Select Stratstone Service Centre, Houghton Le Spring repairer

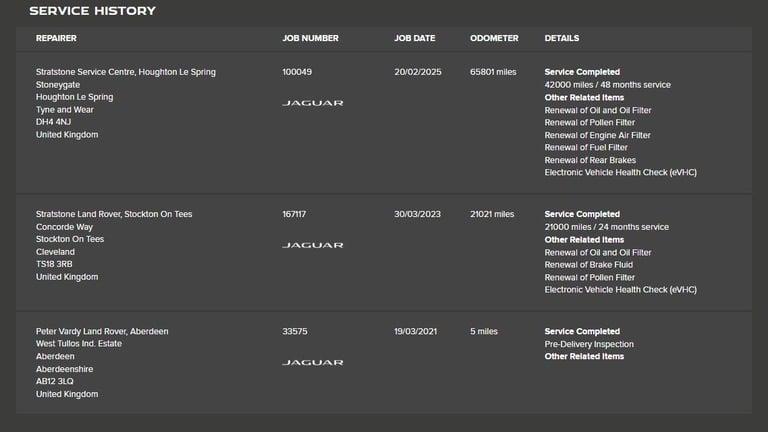(x=125, y=72)
